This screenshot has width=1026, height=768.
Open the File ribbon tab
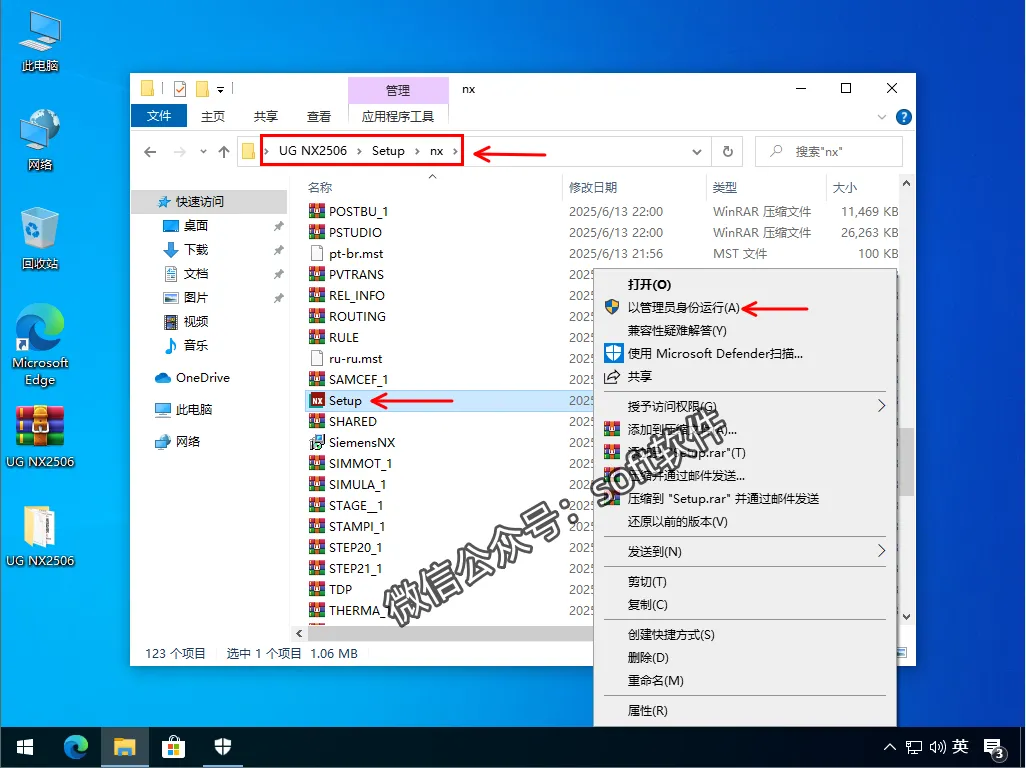click(x=159, y=116)
